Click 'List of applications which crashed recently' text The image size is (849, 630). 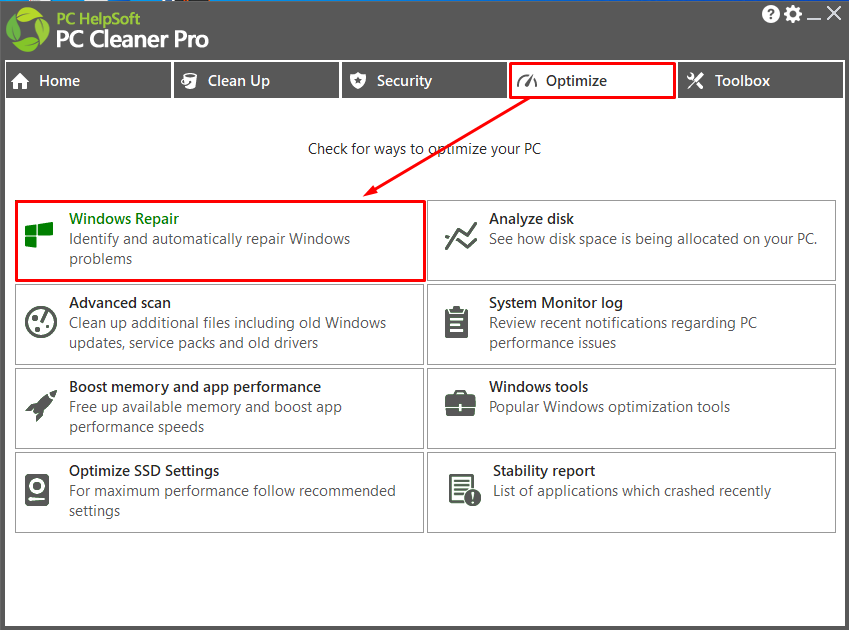[x=632, y=491]
